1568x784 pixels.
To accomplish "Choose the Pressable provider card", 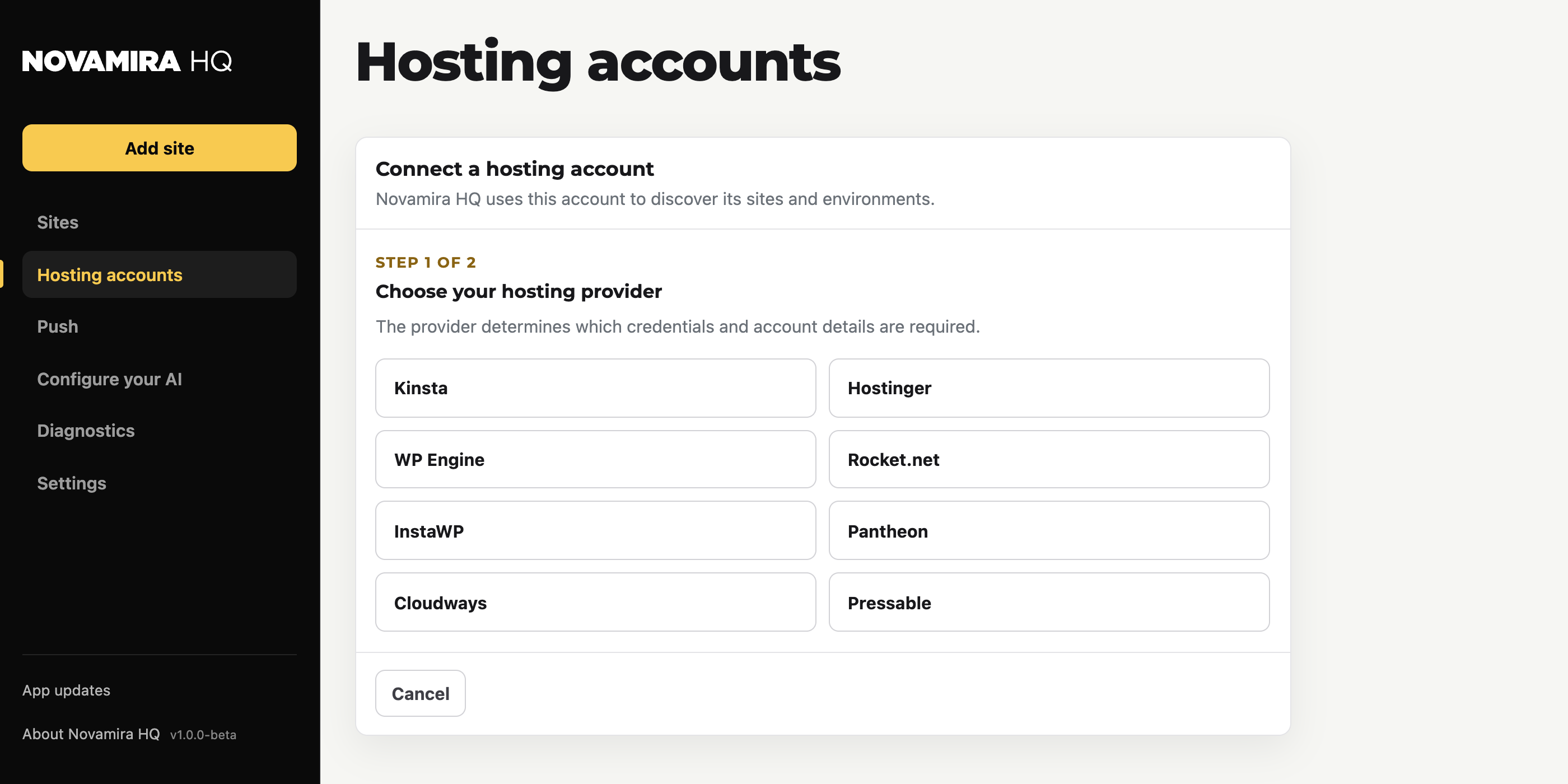I will tap(1049, 603).
